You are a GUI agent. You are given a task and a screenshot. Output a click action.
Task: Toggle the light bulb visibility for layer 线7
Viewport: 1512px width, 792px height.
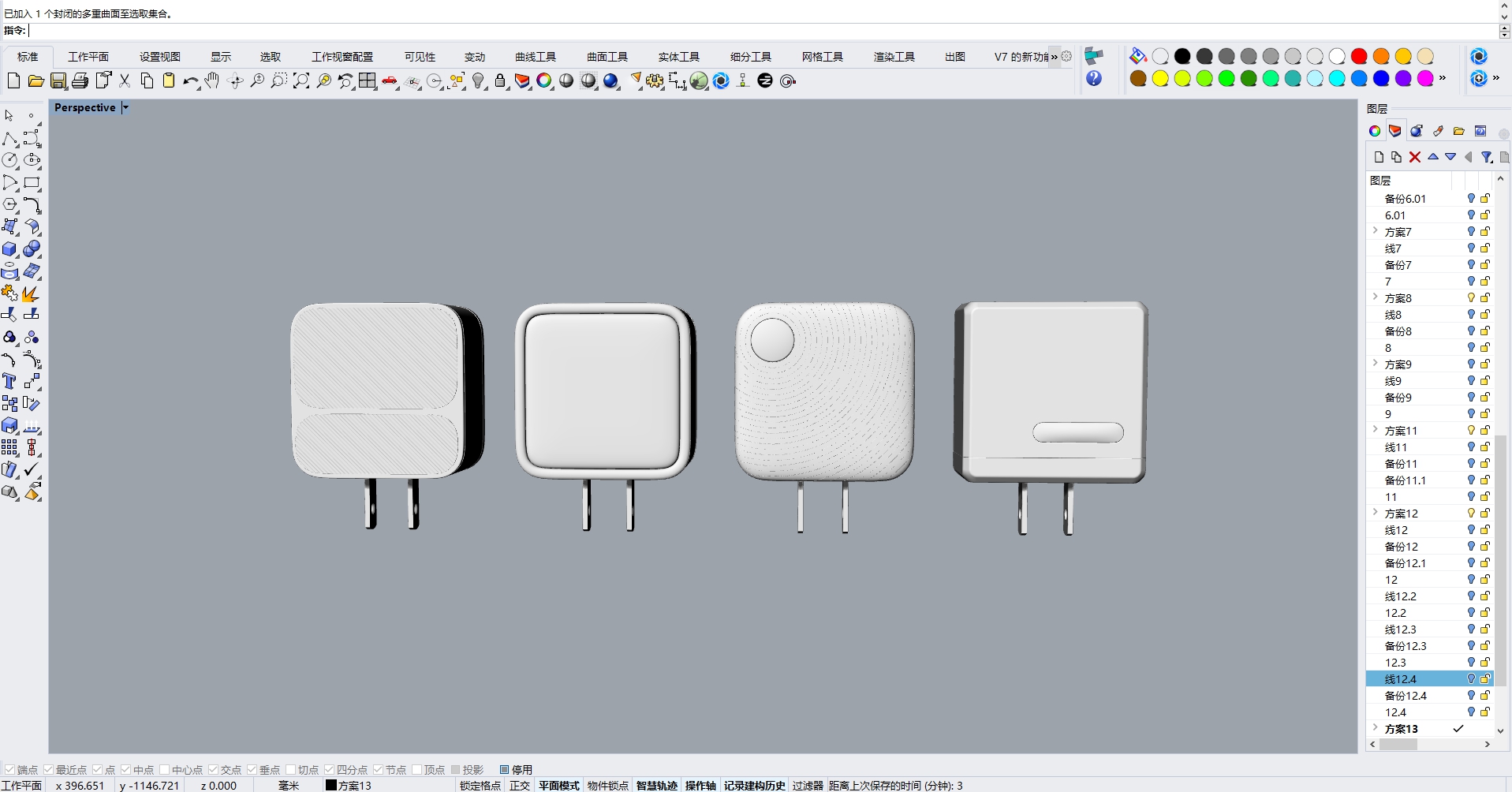tap(1470, 248)
